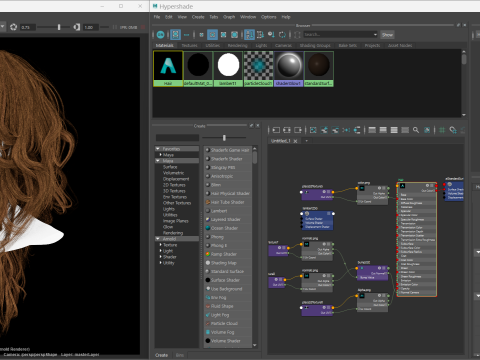Set nodes to connected mode view icon

(x=383, y=130)
